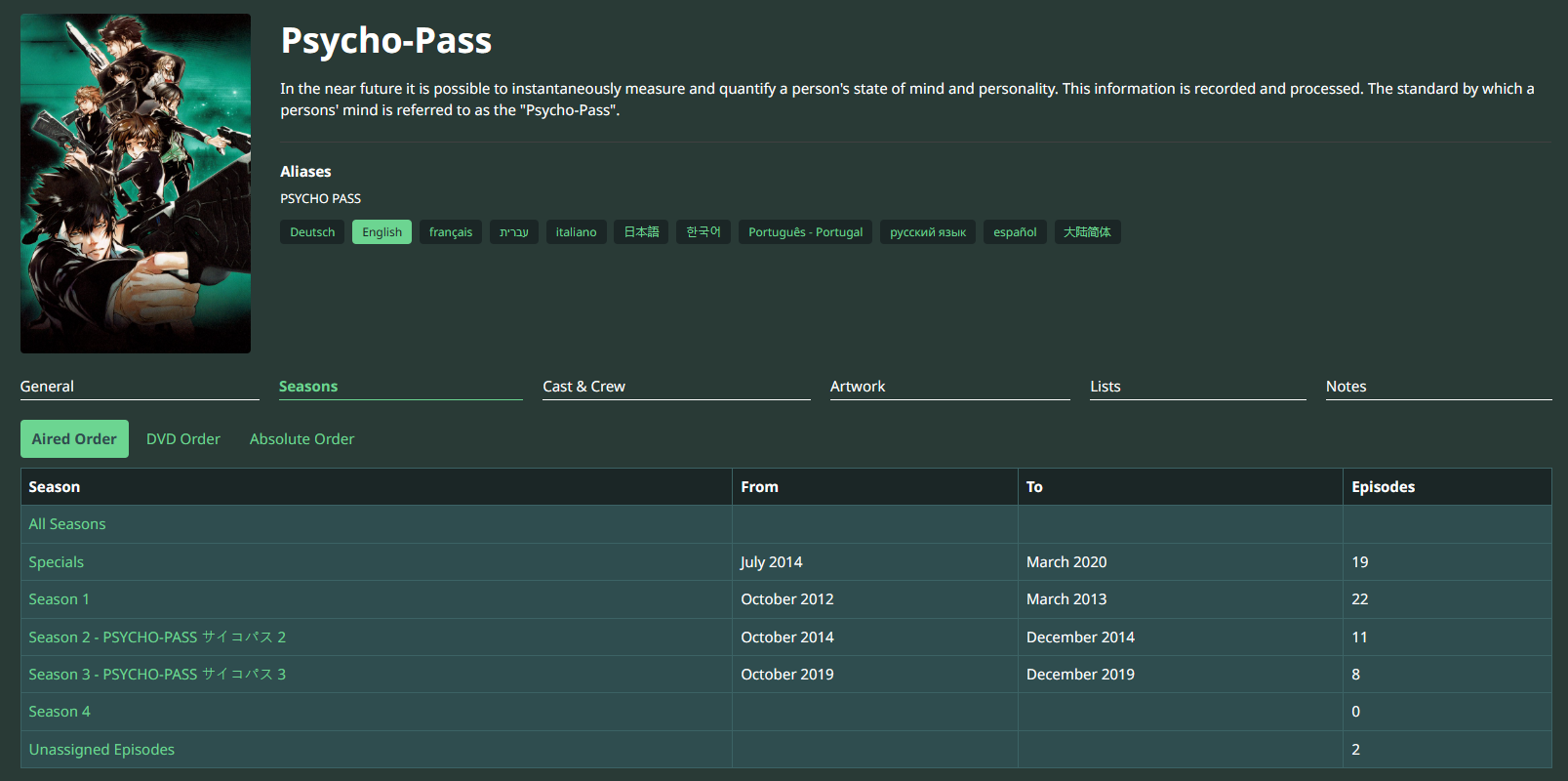Switch to Absolute Order view

302,439
